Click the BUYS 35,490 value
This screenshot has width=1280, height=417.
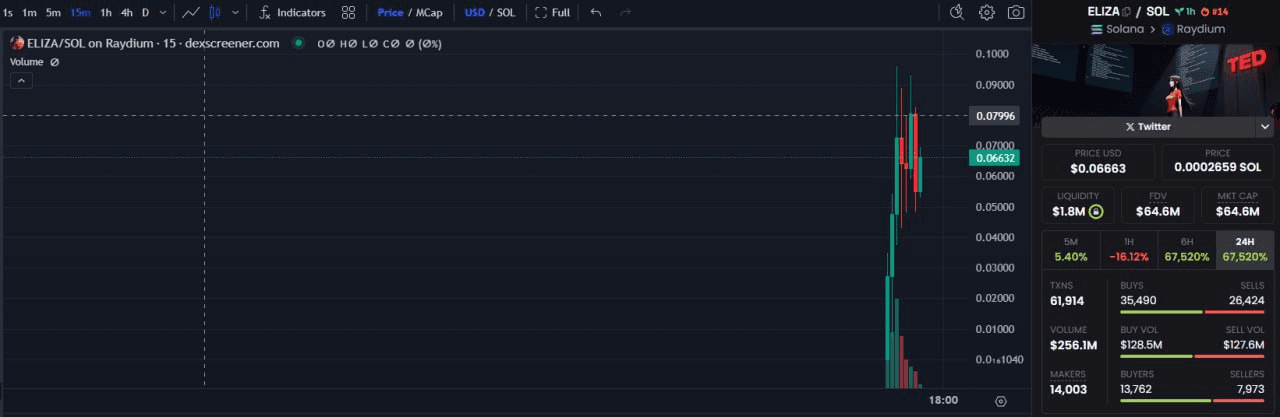point(1139,301)
